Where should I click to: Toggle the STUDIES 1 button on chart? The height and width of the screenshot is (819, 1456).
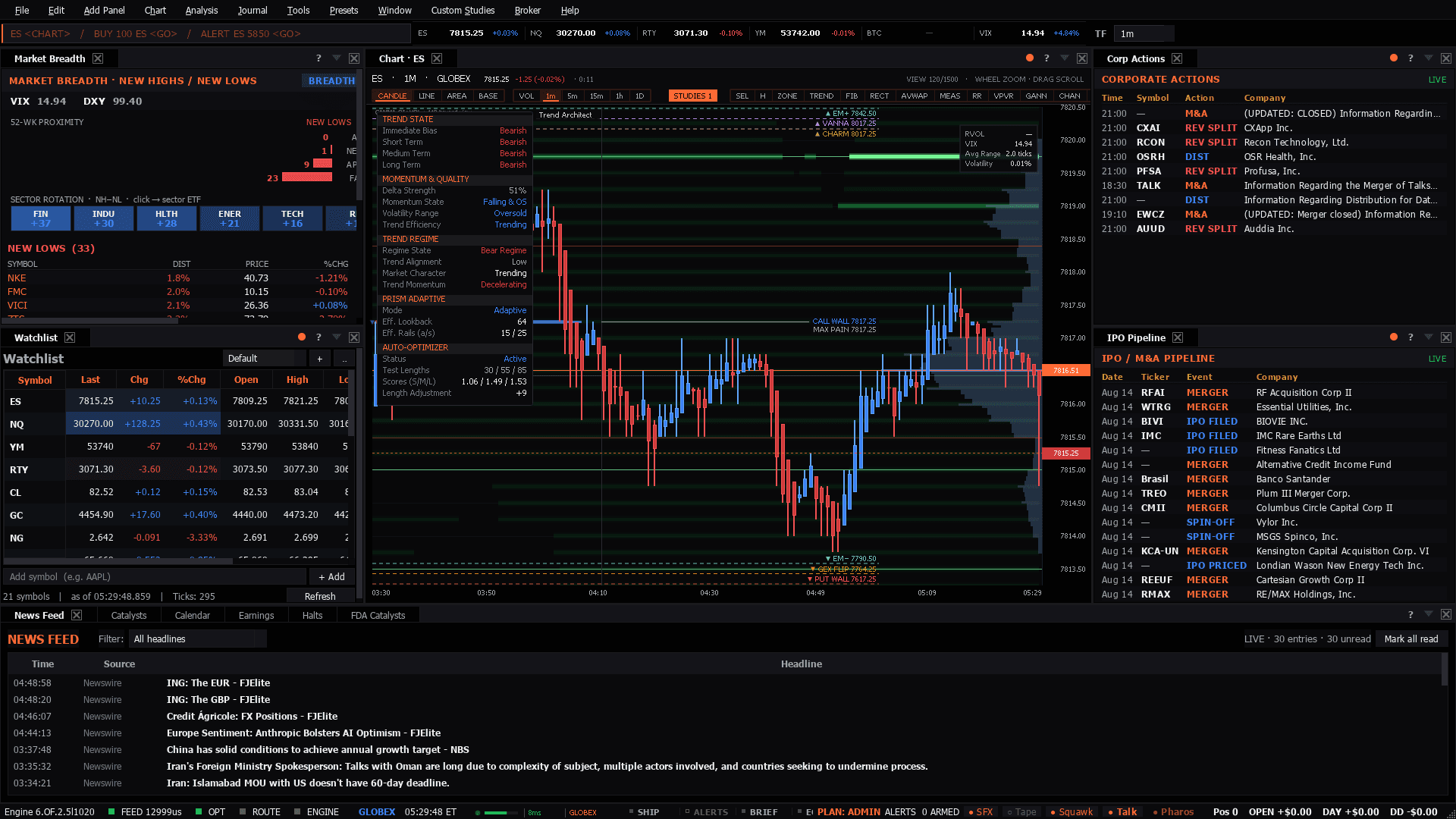pos(692,96)
